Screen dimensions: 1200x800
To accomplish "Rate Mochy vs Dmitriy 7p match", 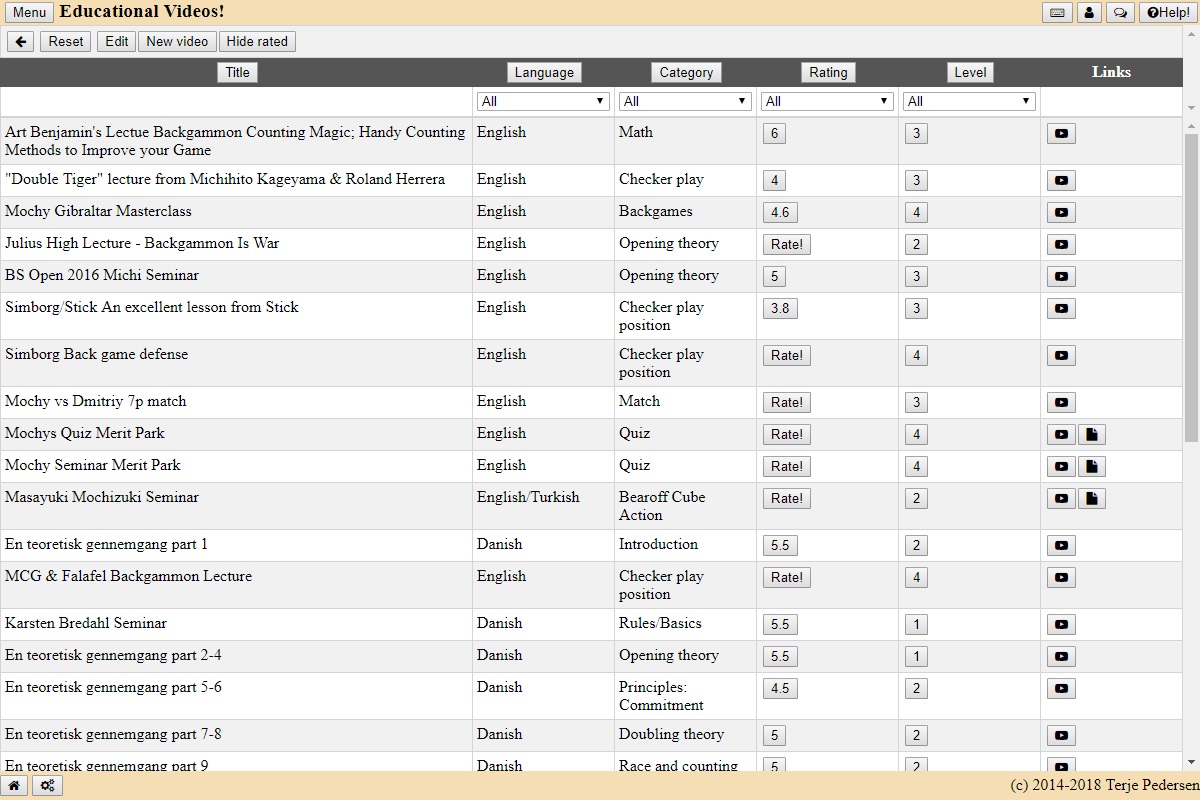I will [x=787, y=403].
